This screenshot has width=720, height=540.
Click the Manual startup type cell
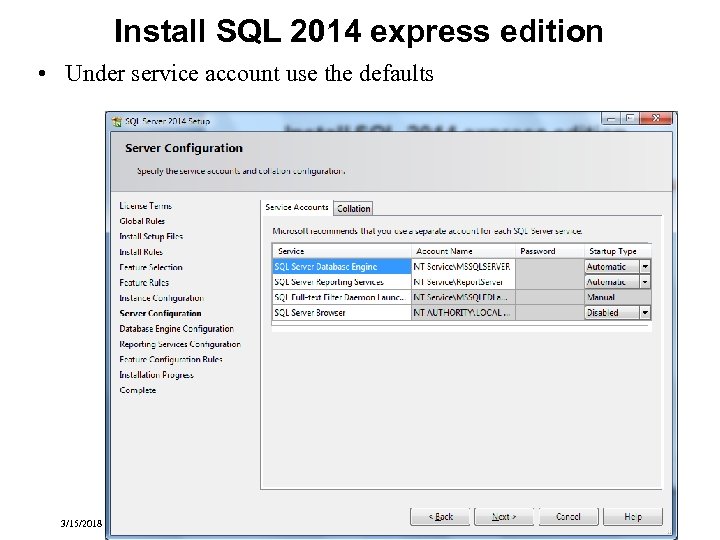pyautogui.click(x=618, y=298)
